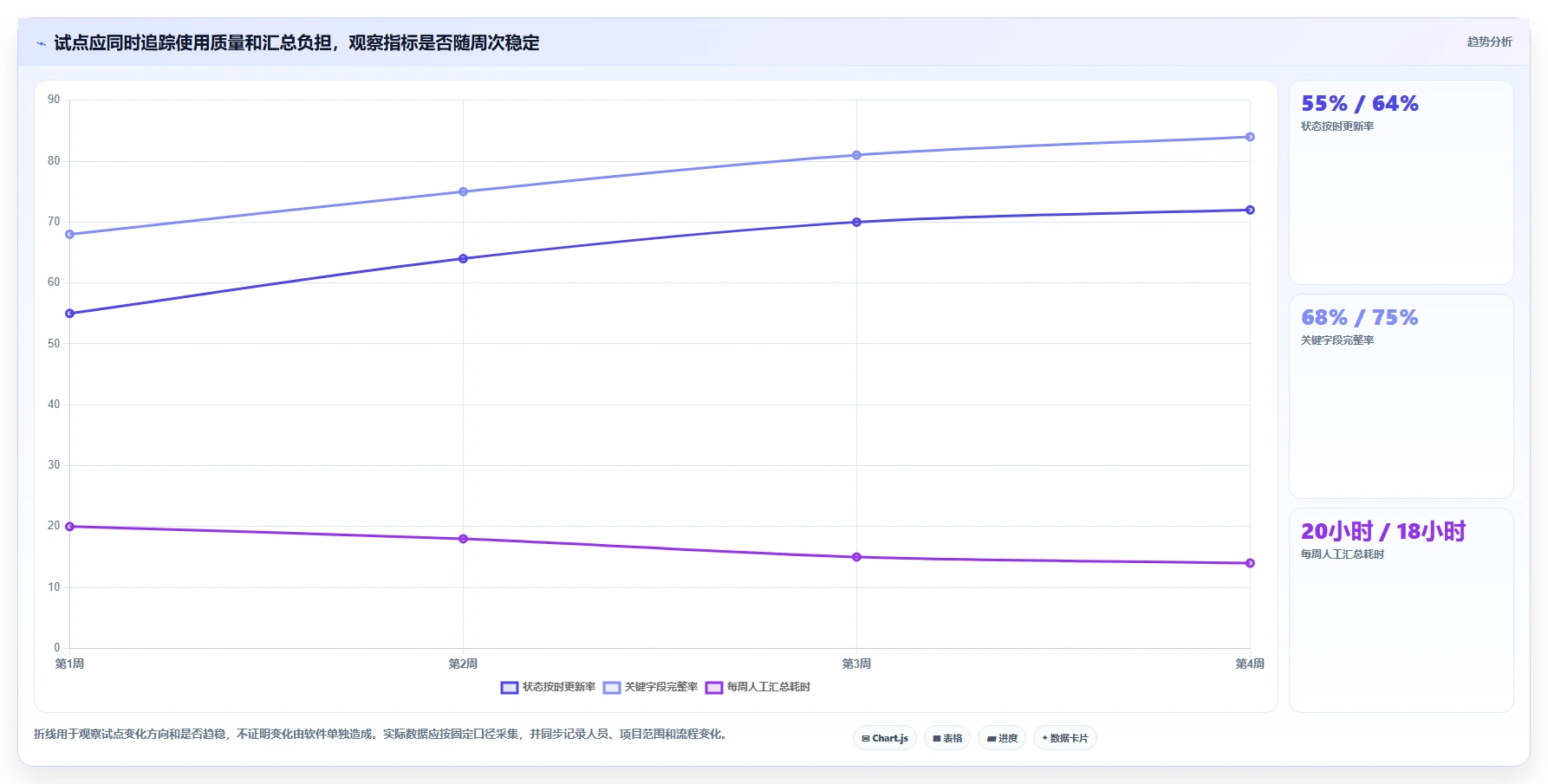Screen dimensions: 1548x784
Task: Click the 第4周 x-axis label
Action: (x=1250, y=664)
